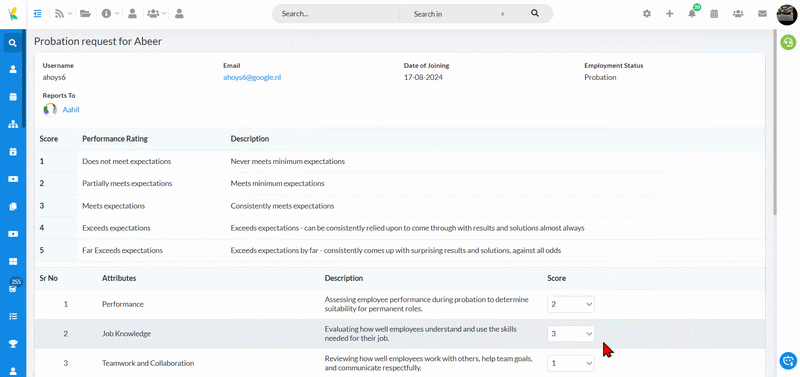This screenshot has width=800, height=377.
Task: Open the sidebar organization chart icon
Action: pyautogui.click(x=13, y=124)
